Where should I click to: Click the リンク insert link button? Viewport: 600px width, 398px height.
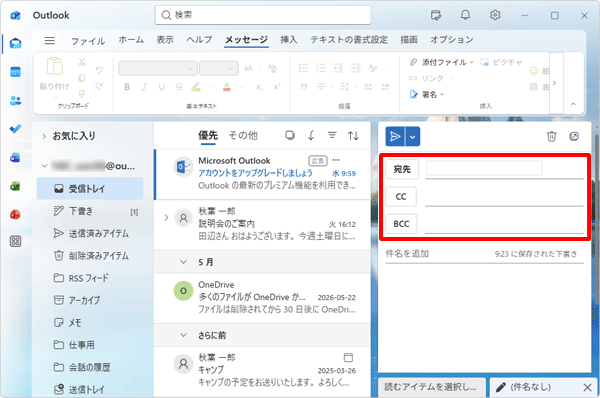point(427,78)
